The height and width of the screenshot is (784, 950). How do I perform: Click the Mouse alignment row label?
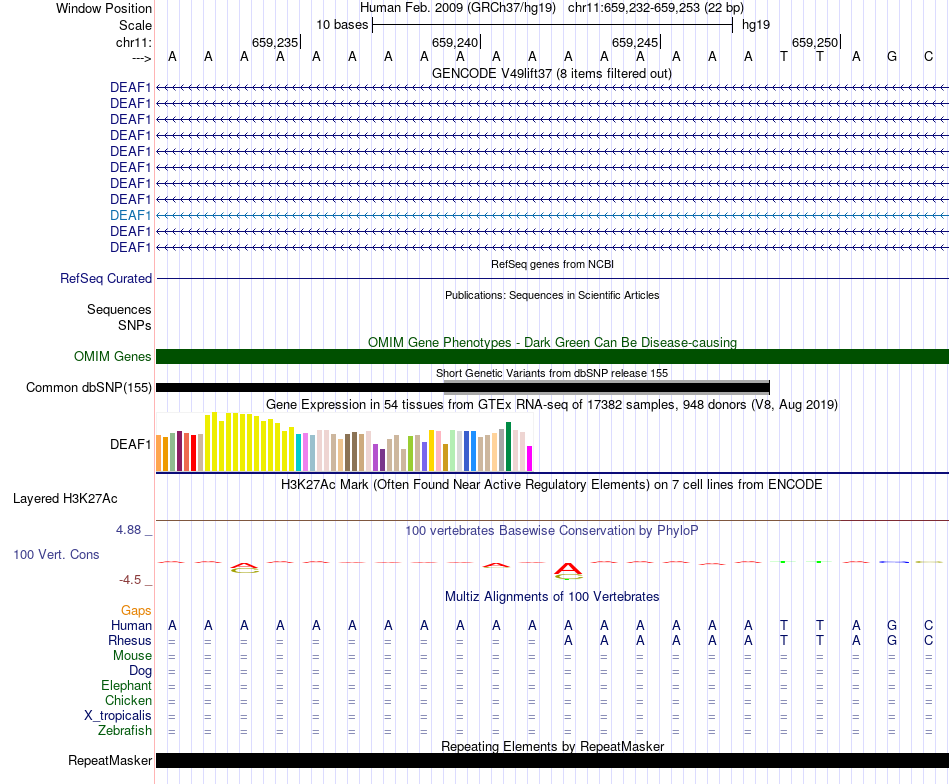point(132,656)
